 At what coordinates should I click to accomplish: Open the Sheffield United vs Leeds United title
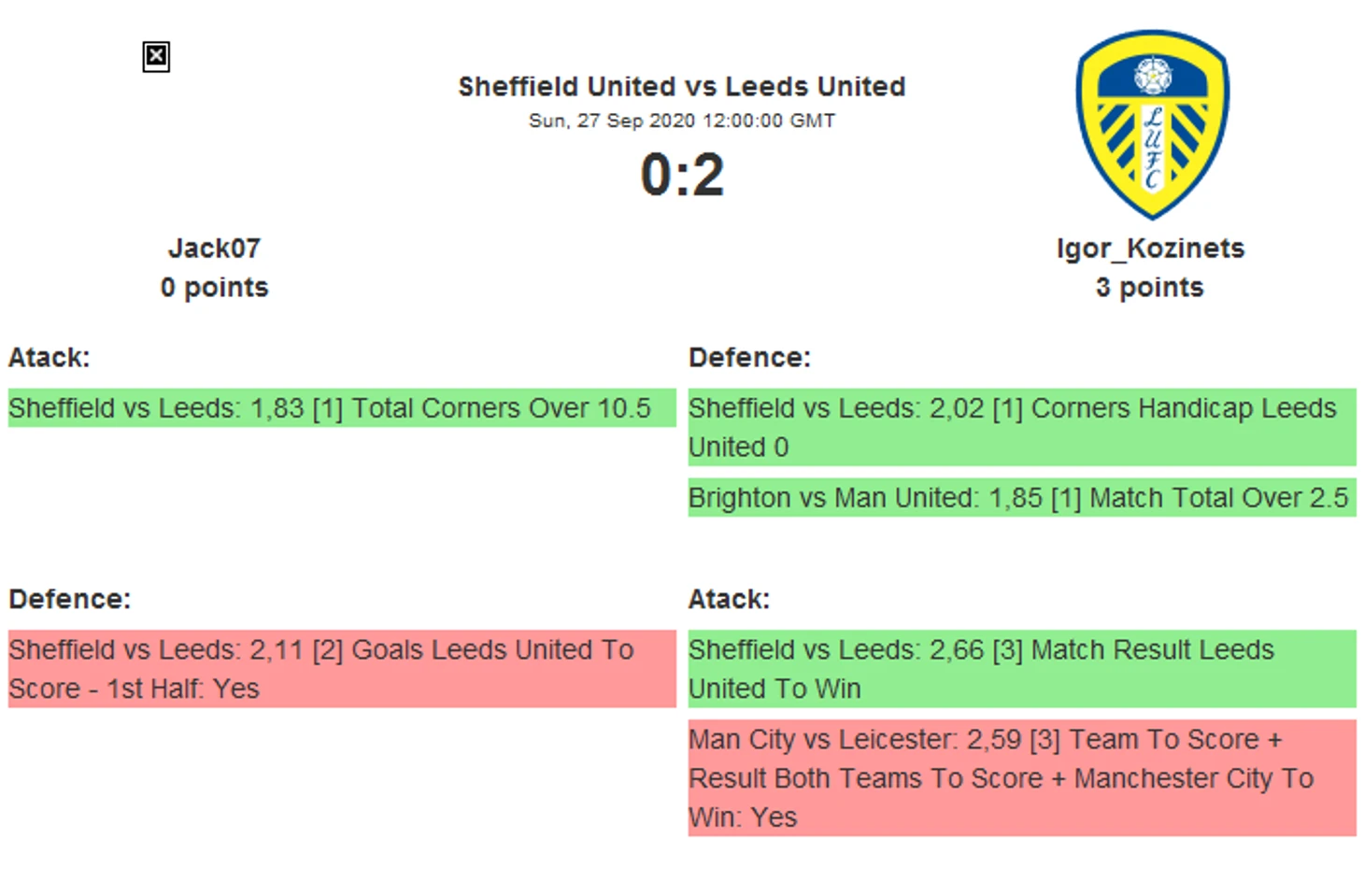tap(681, 87)
